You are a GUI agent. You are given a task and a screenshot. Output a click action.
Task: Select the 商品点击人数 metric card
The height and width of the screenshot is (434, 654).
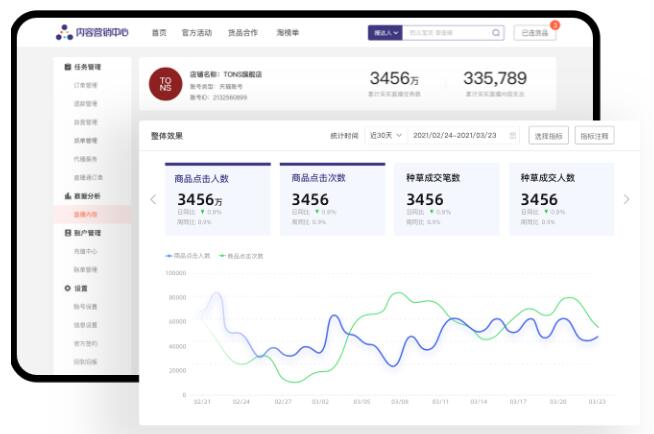coord(218,199)
